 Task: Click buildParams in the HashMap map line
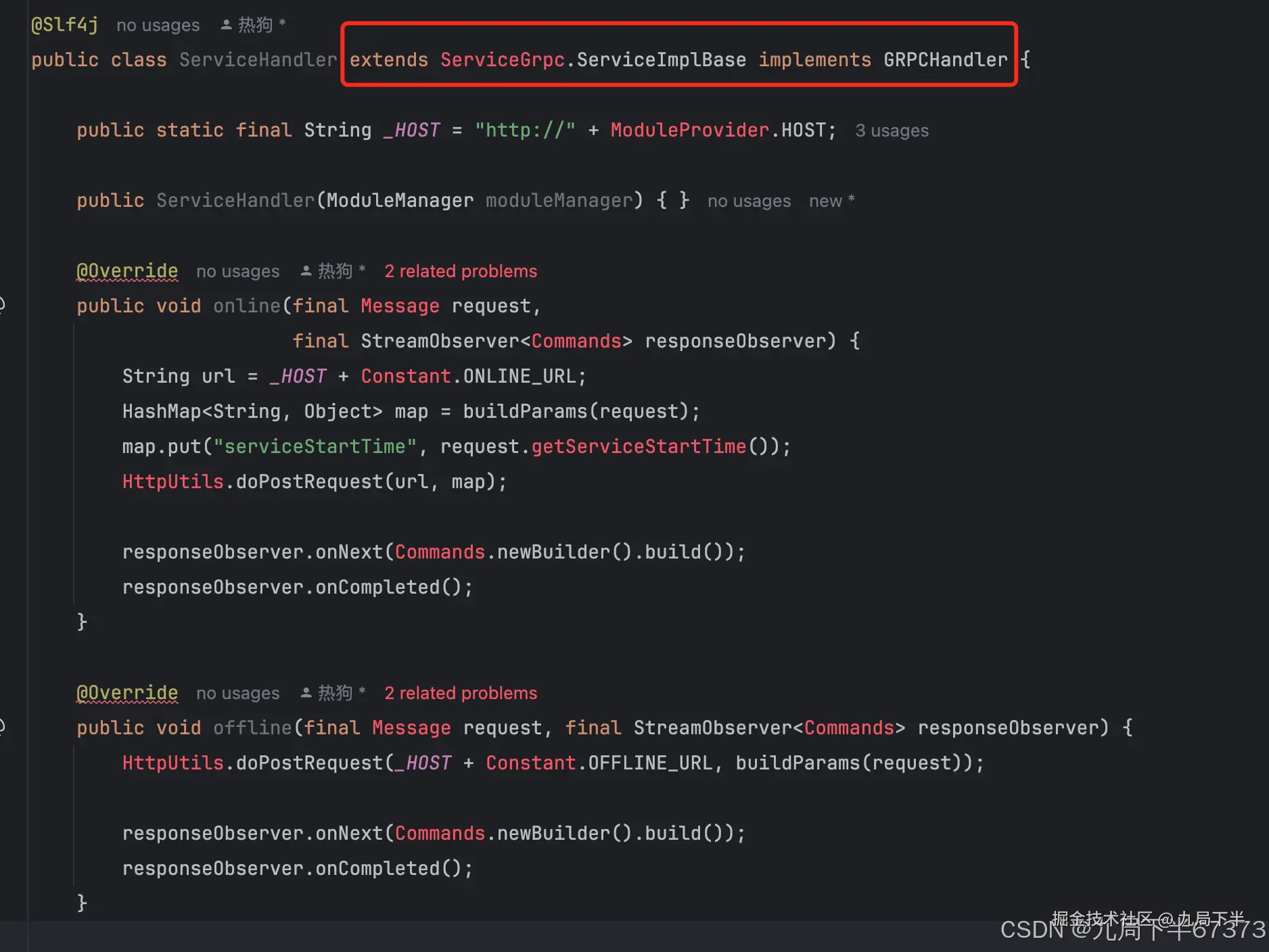pos(525,412)
